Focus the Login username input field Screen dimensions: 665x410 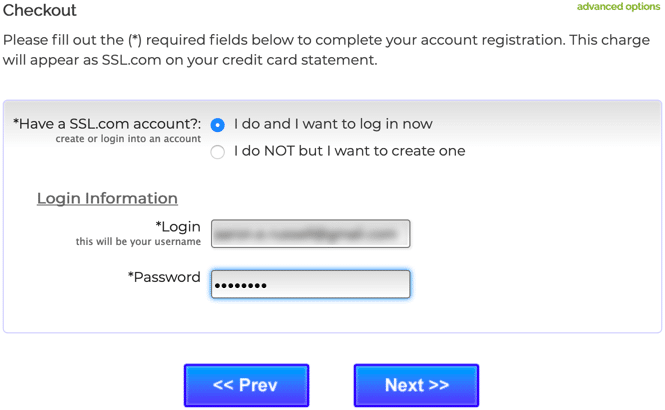310,234
